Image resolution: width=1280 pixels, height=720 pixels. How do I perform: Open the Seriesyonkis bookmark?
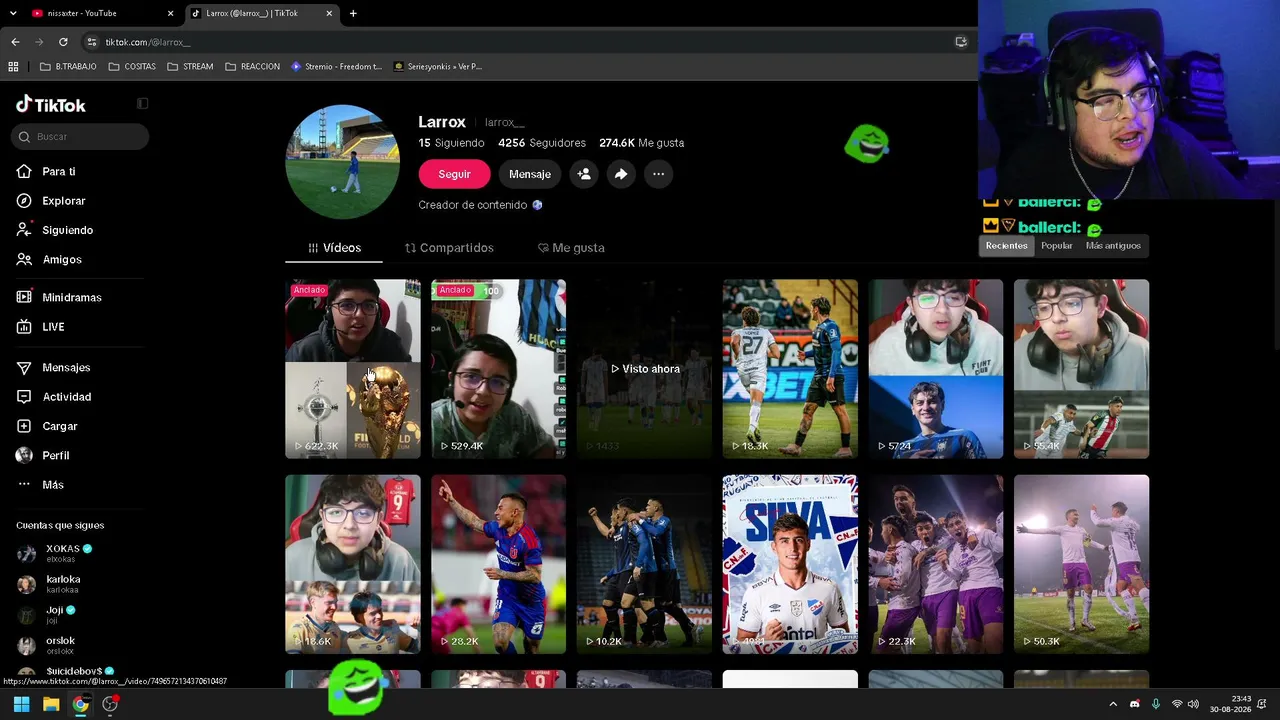coord(438,67)
